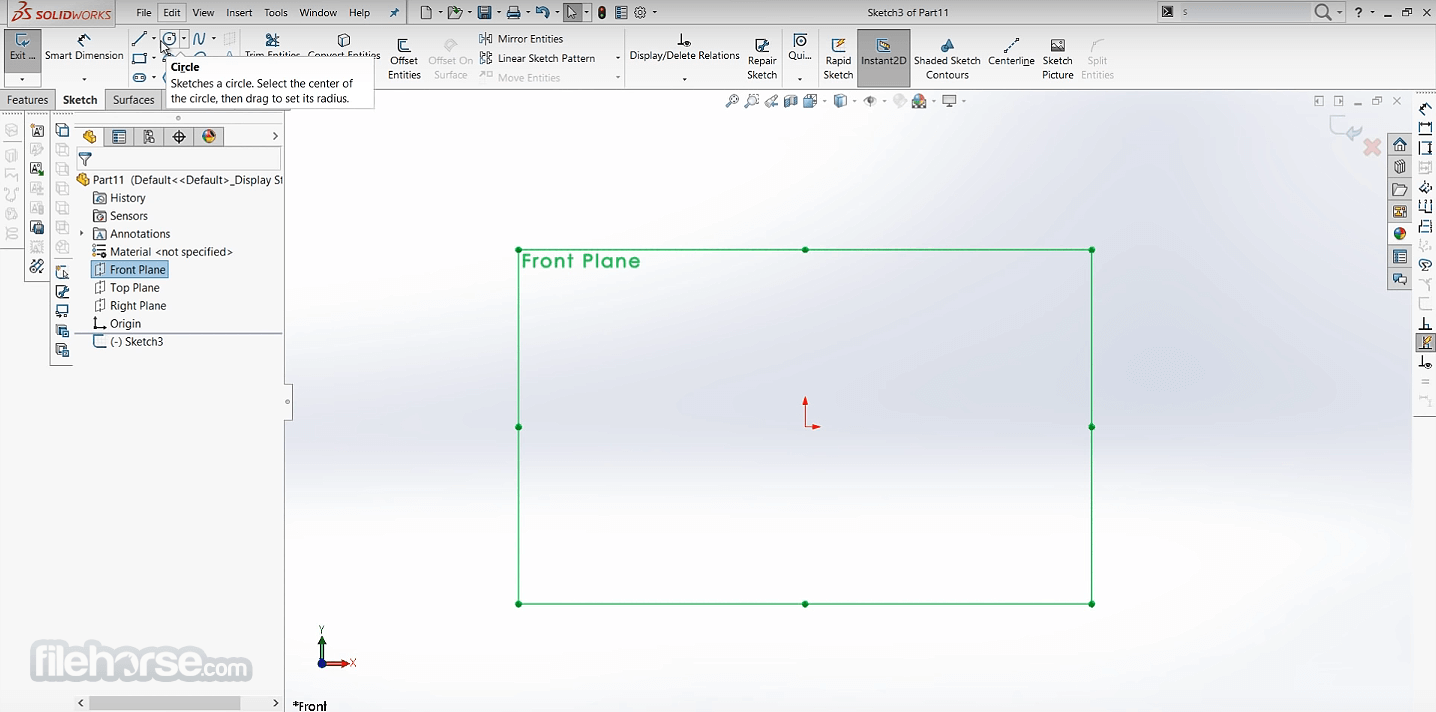Open the DisplayManager tab icon
This screenshot has width=1436, height=712.
coord(209,137)
